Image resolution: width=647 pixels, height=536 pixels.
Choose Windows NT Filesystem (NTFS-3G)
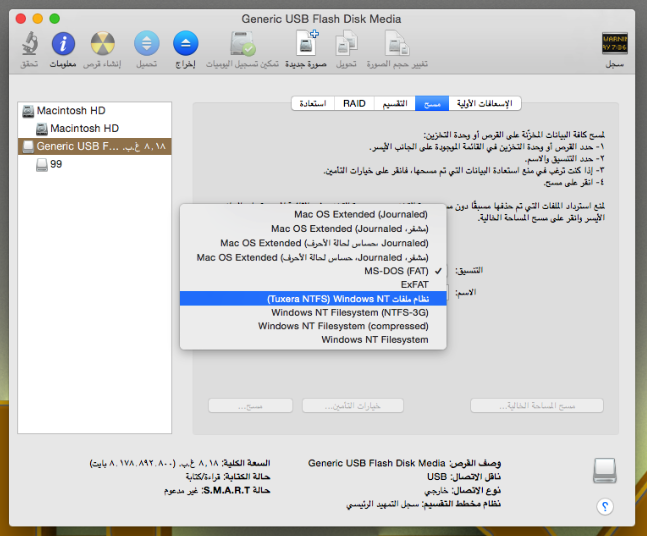(313, 312)
